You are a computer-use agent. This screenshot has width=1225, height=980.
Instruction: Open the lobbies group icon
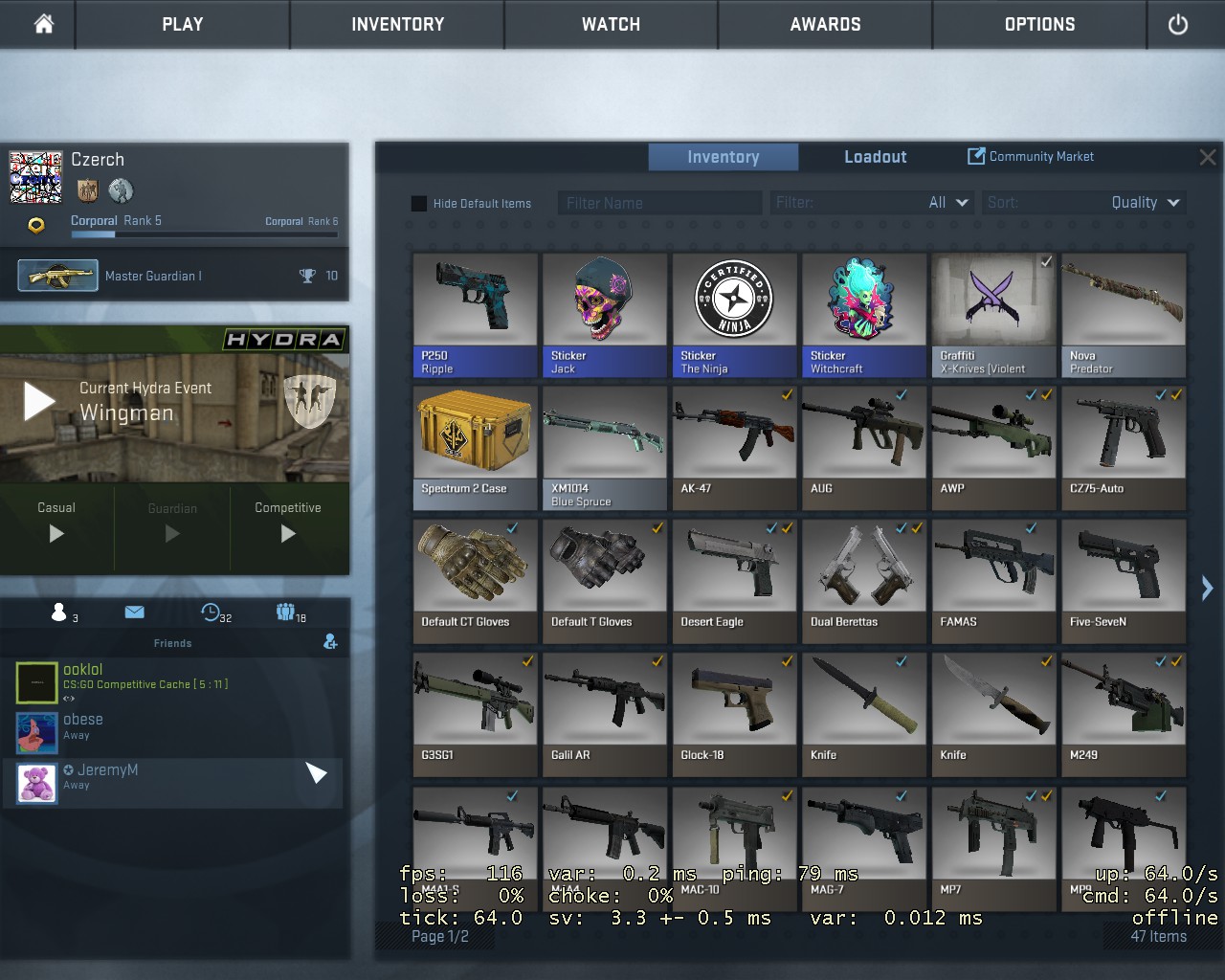click(285, 612)
